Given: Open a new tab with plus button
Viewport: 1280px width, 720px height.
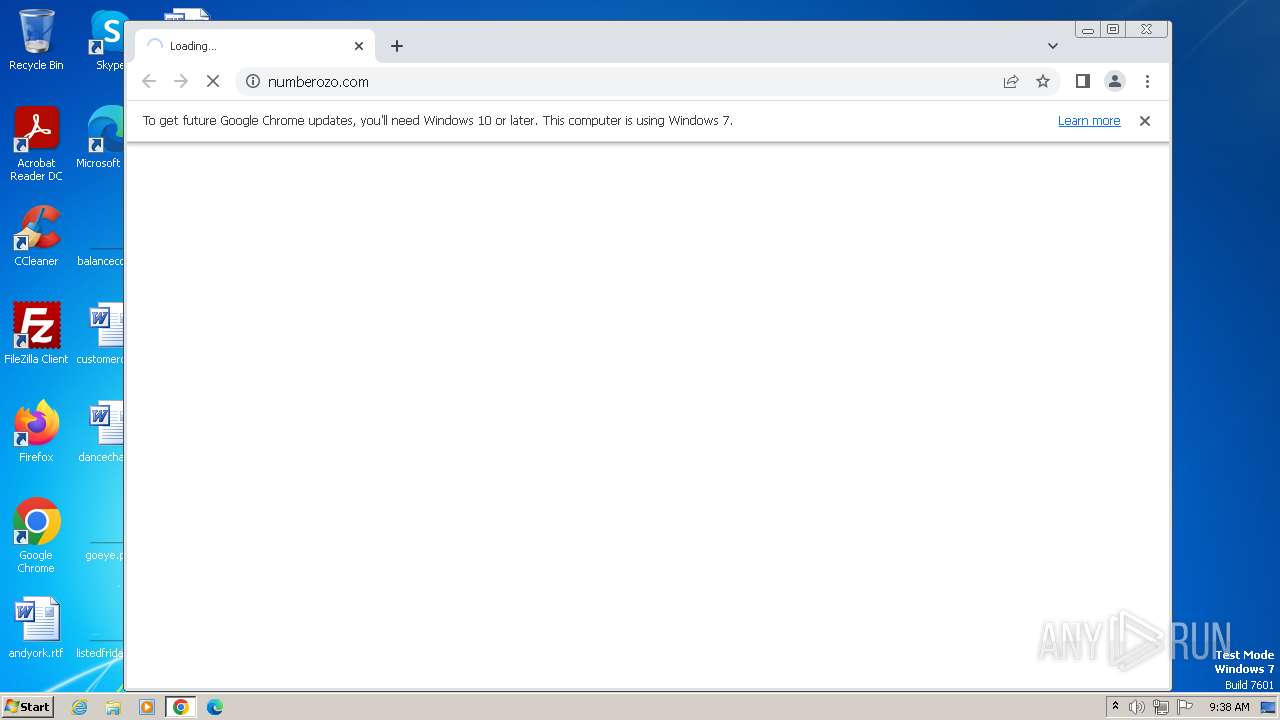Looking at the screenshot, I should coord(397,46).
